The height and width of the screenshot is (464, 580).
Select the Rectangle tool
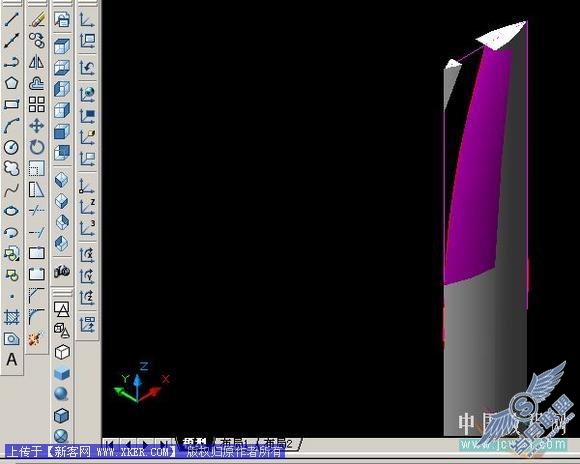pyautogui.click(x=11, y=104)
